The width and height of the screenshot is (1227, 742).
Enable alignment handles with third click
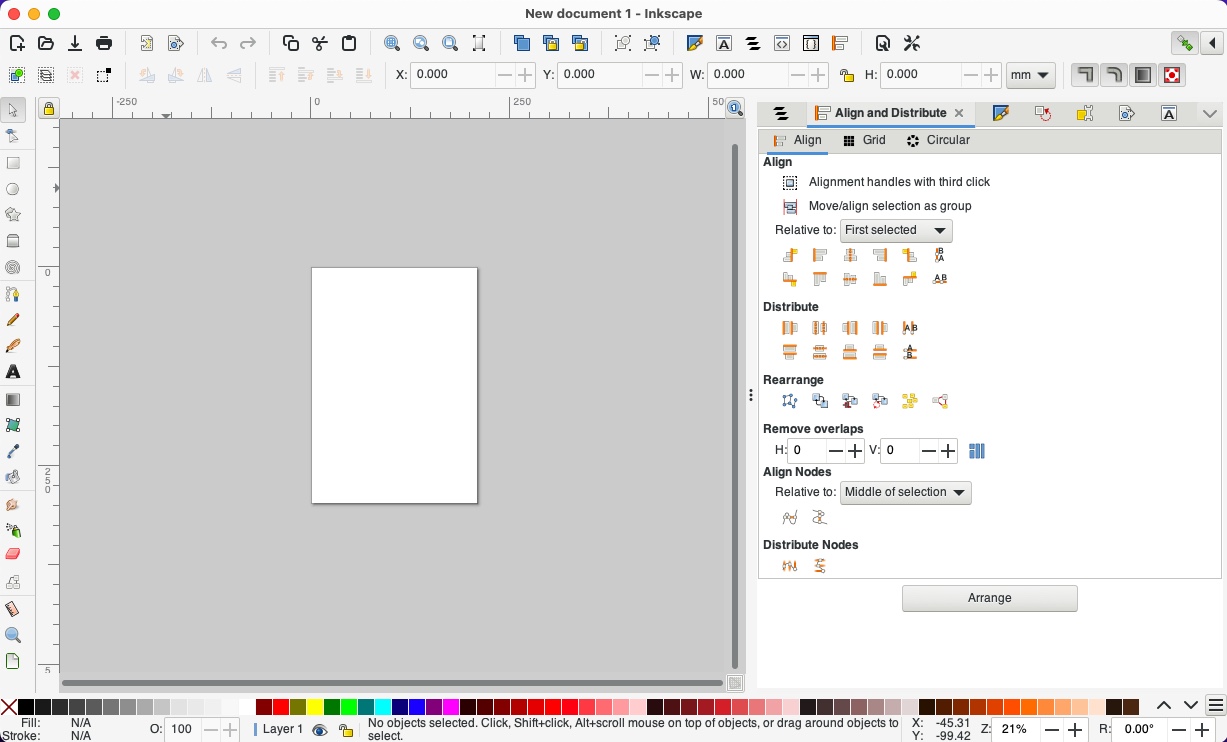tap(790, 182)
